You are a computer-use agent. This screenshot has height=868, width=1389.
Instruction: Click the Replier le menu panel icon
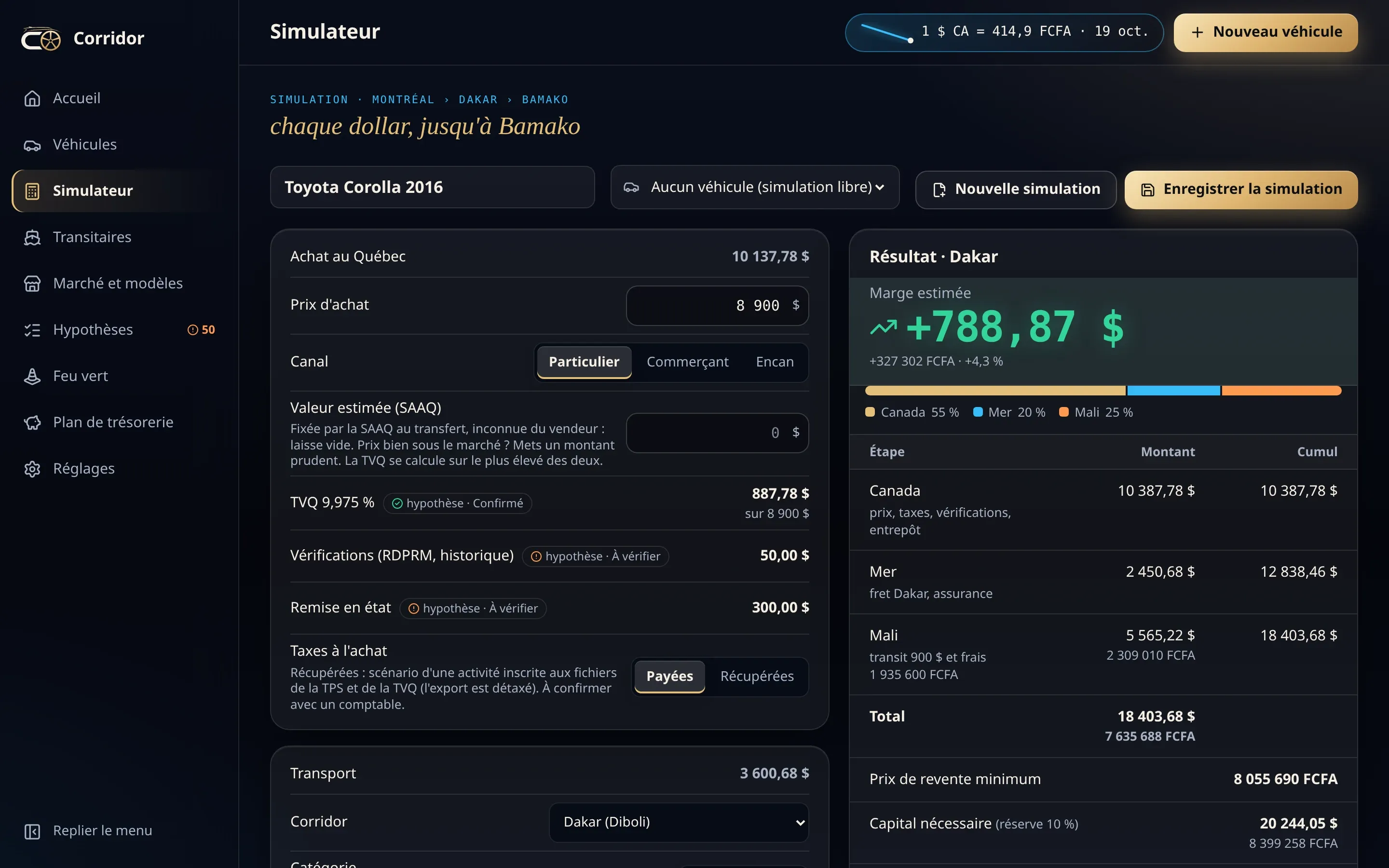click(x=32, y=831)
